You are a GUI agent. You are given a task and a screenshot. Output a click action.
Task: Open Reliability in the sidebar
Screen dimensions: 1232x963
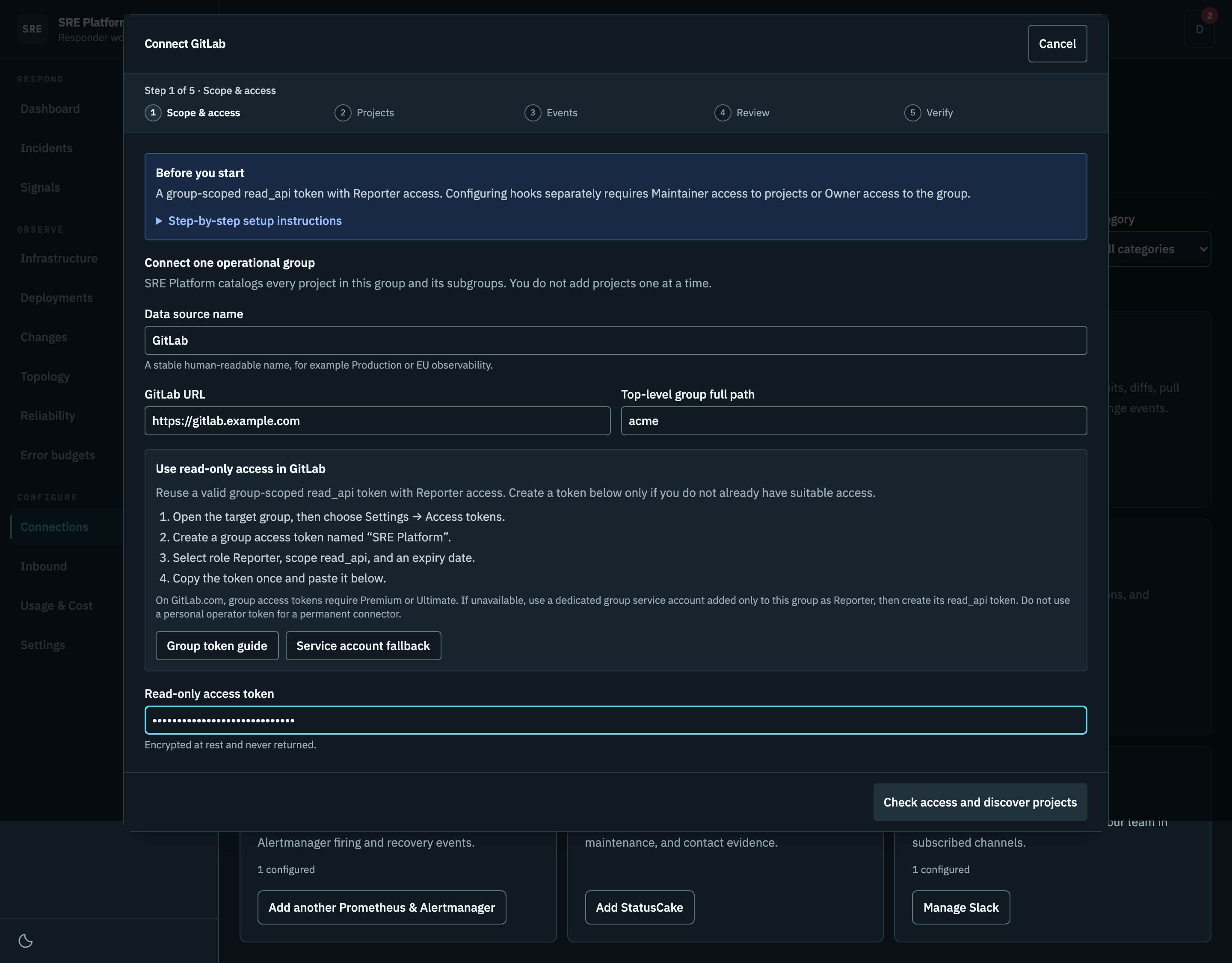(x=48, y=416)
